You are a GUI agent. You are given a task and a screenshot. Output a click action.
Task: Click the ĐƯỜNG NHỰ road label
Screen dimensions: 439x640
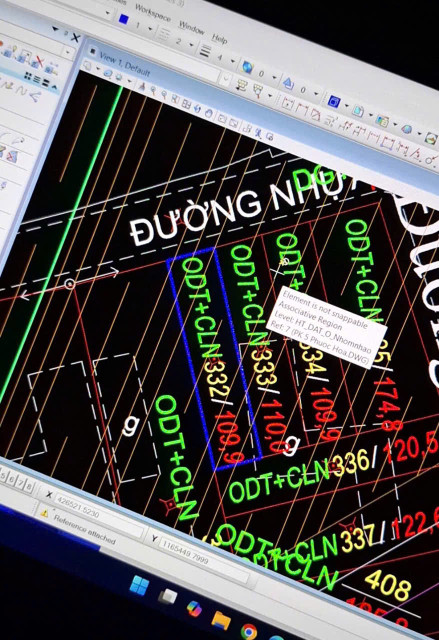(x=241, y=212)
